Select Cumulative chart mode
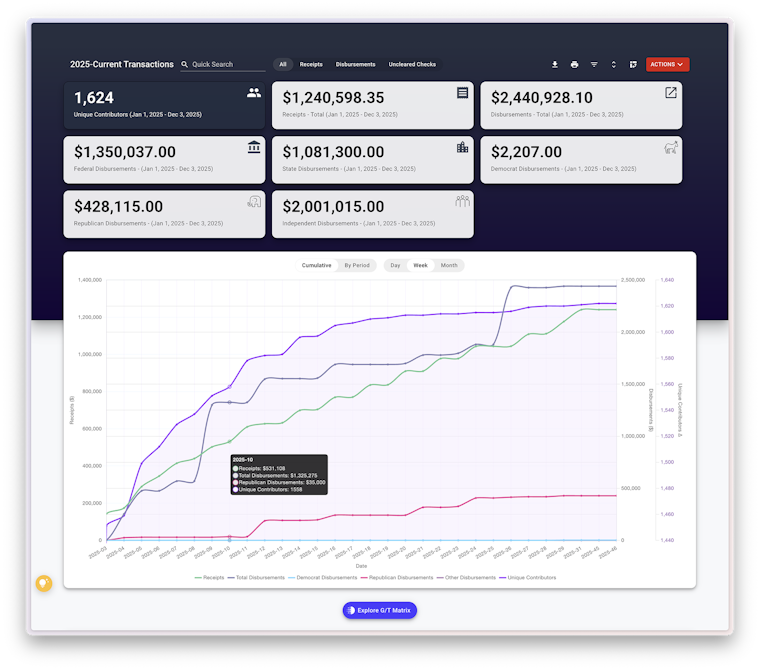The height and width of the screenshot is (670, 760). click(x=317, y=265)
